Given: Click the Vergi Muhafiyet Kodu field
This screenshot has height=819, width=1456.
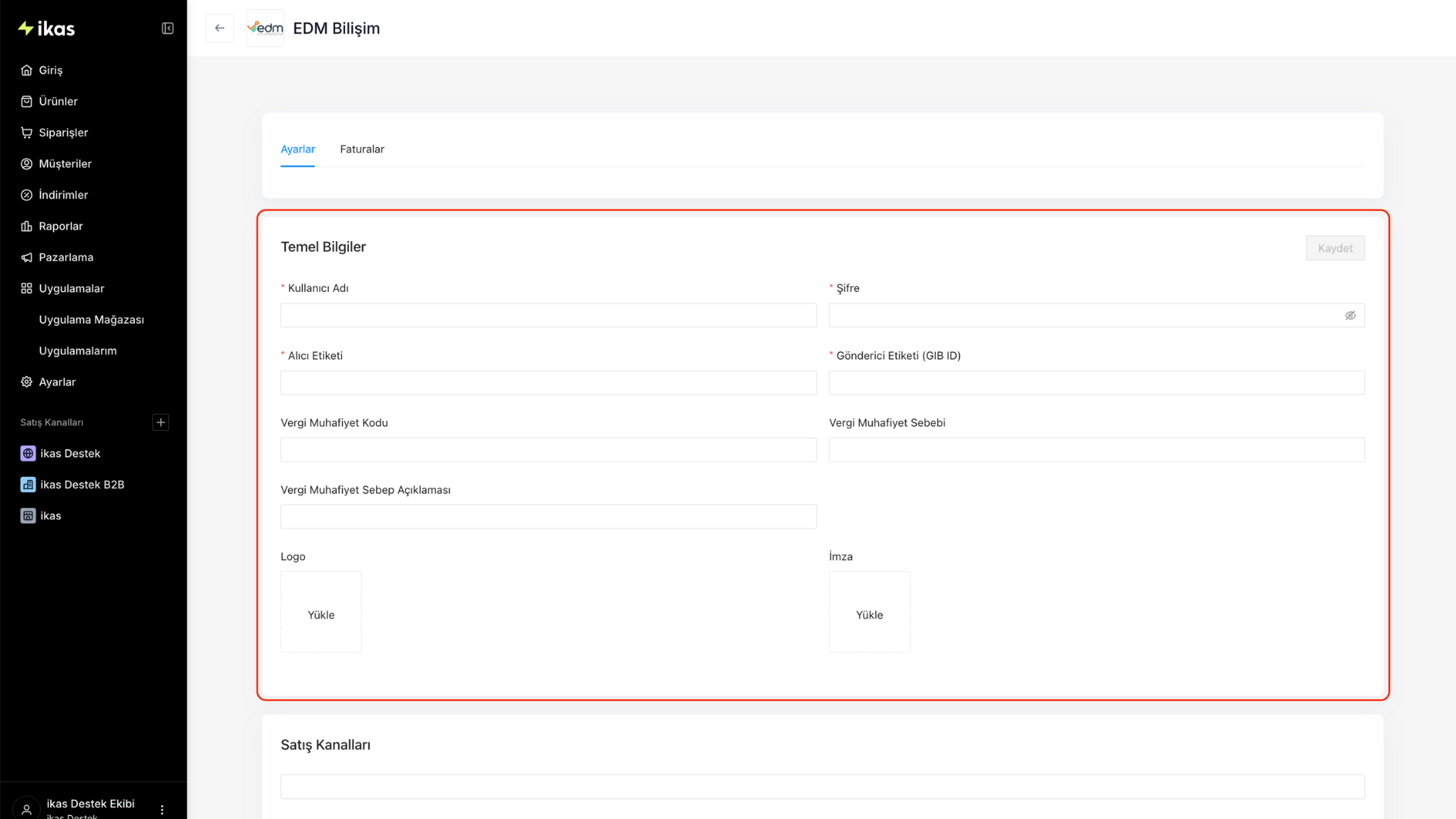Looking at the screenshot, I should pos(548,450).
